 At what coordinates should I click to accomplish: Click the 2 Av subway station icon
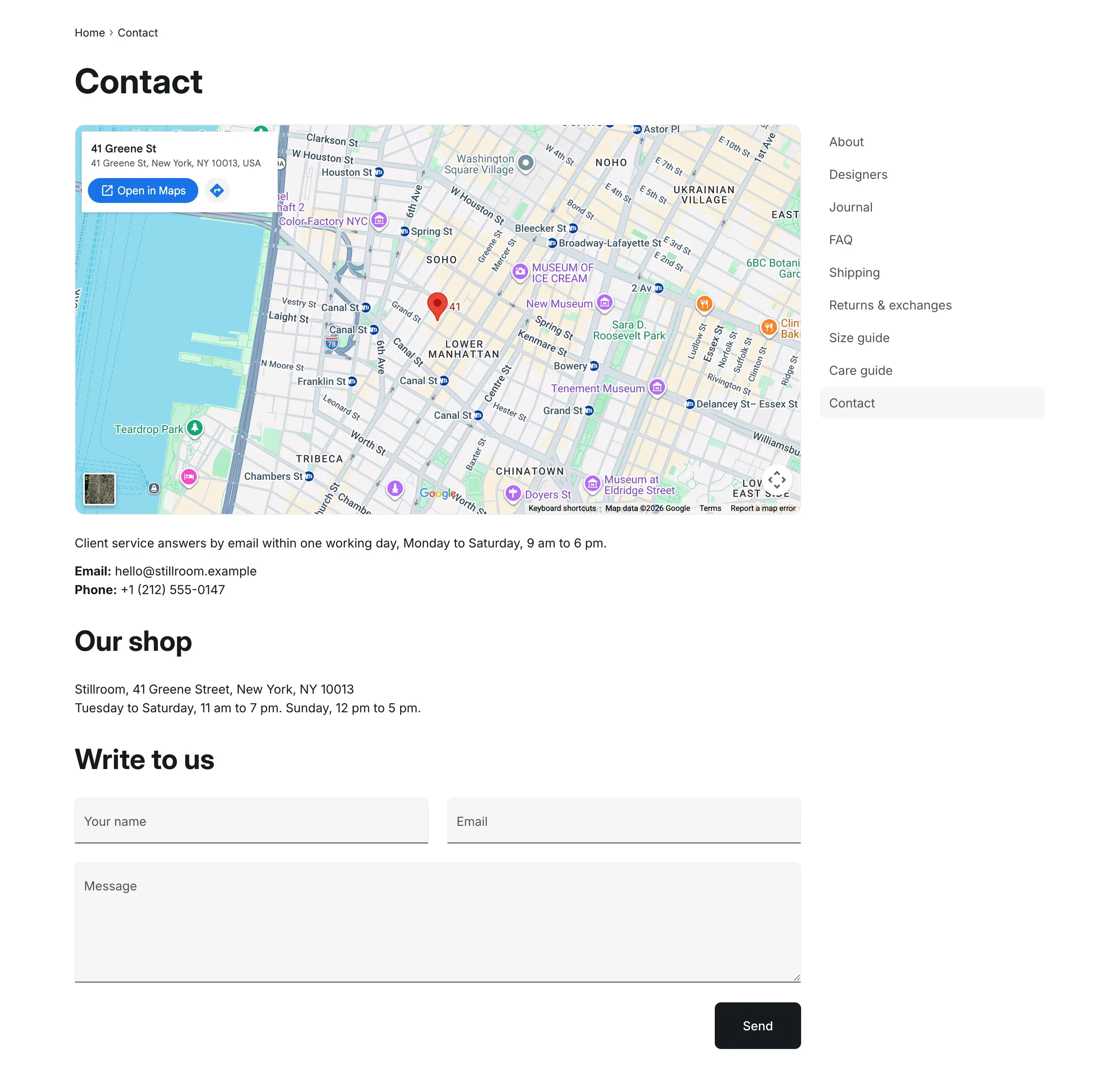coord(659,288)
